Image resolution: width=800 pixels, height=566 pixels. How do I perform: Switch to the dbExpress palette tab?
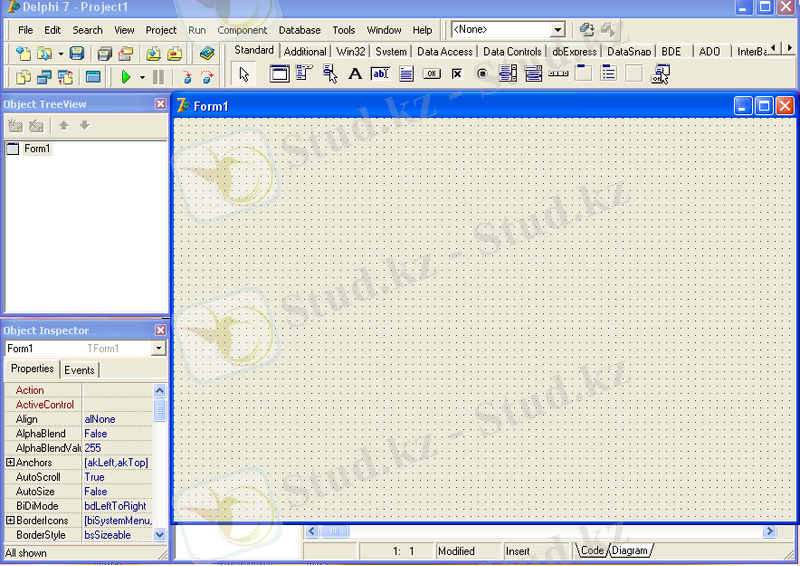[574, 52]
